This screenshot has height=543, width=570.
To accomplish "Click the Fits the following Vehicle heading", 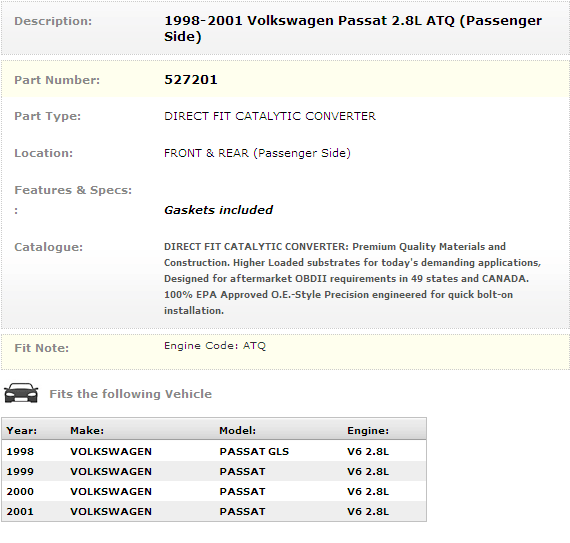I will click(131, 394).
